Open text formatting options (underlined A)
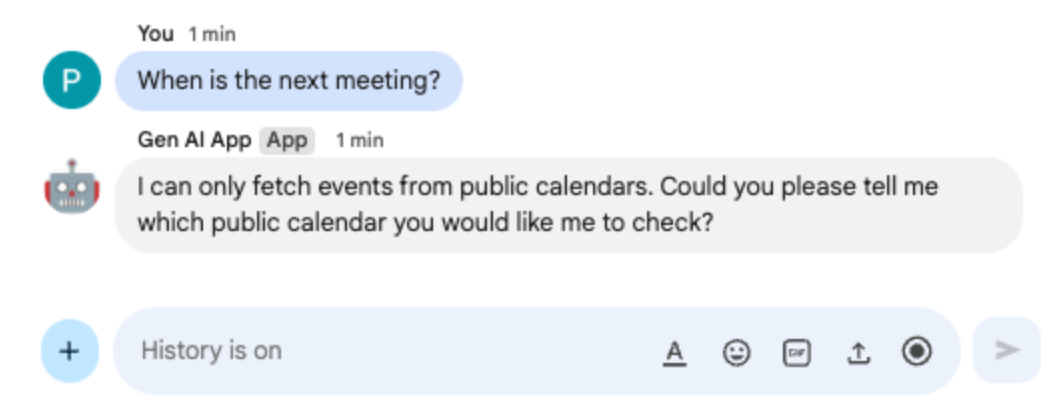The image size is (1062, 414). click(x=675, y=351)
